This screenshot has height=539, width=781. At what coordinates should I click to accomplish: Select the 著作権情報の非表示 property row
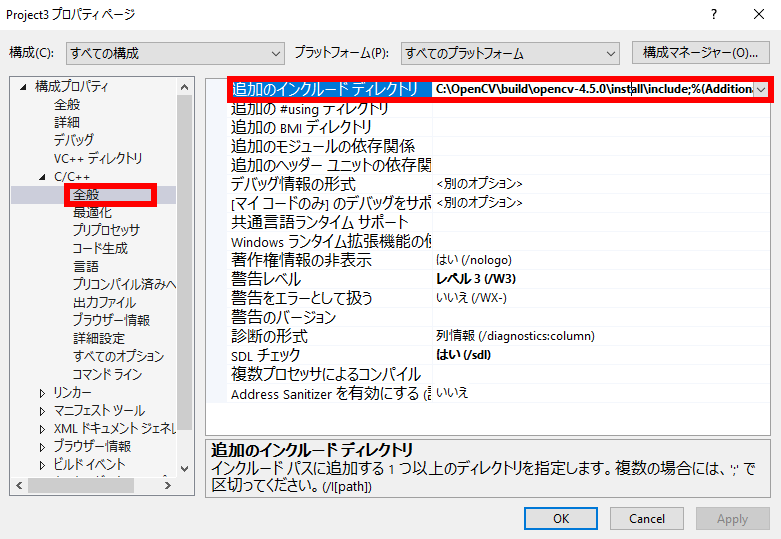(498, 260)
